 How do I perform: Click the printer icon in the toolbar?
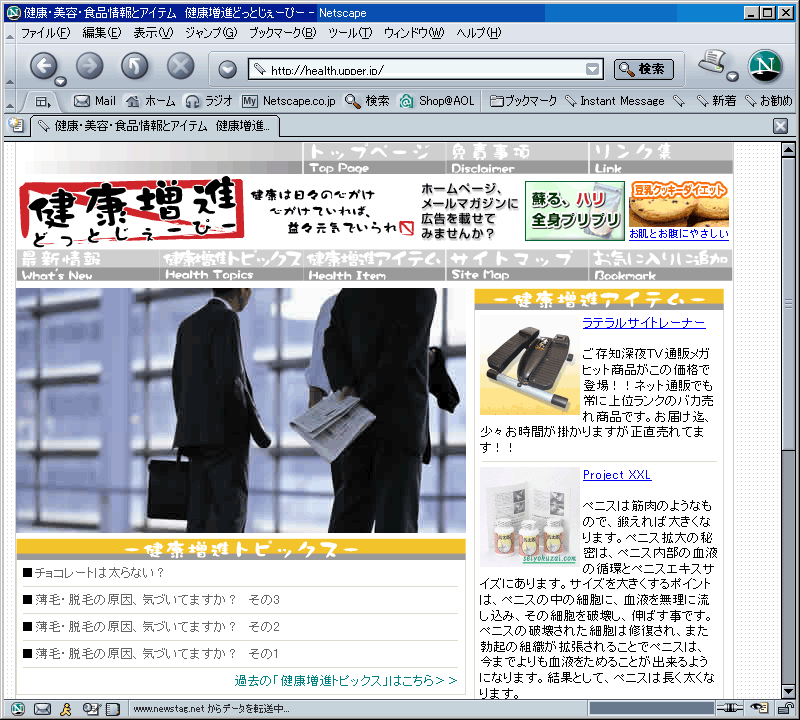[x=712, y=62]
